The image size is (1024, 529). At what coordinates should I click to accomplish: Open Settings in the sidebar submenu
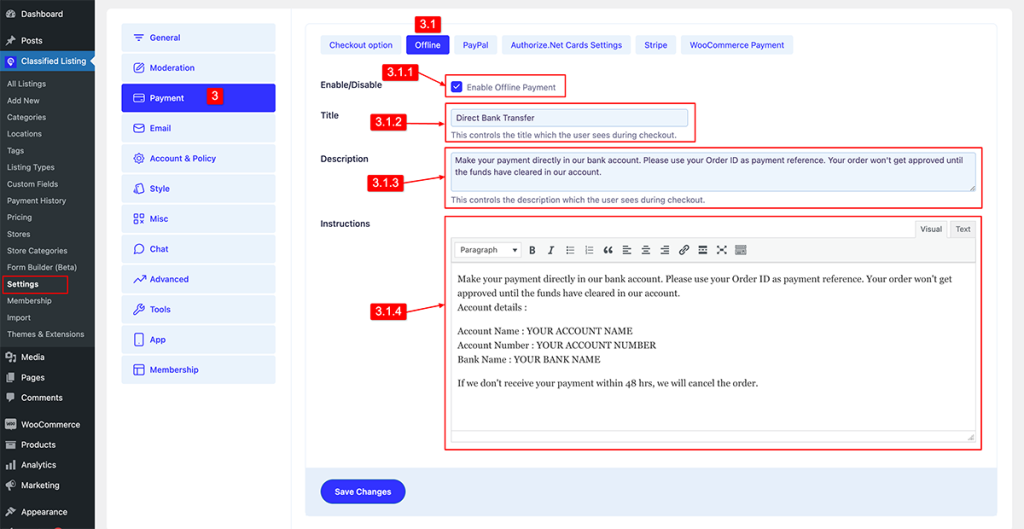tap(23, 284)
